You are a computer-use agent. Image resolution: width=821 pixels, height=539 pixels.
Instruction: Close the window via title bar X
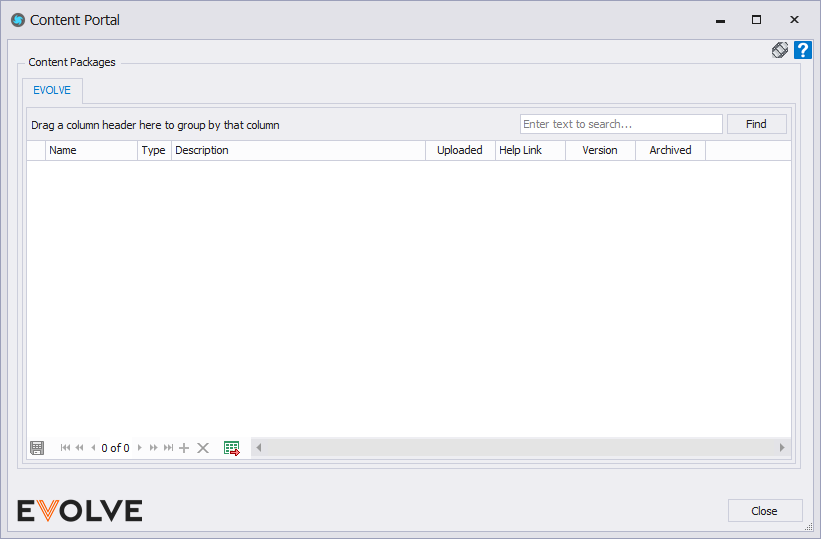(794, 20)
